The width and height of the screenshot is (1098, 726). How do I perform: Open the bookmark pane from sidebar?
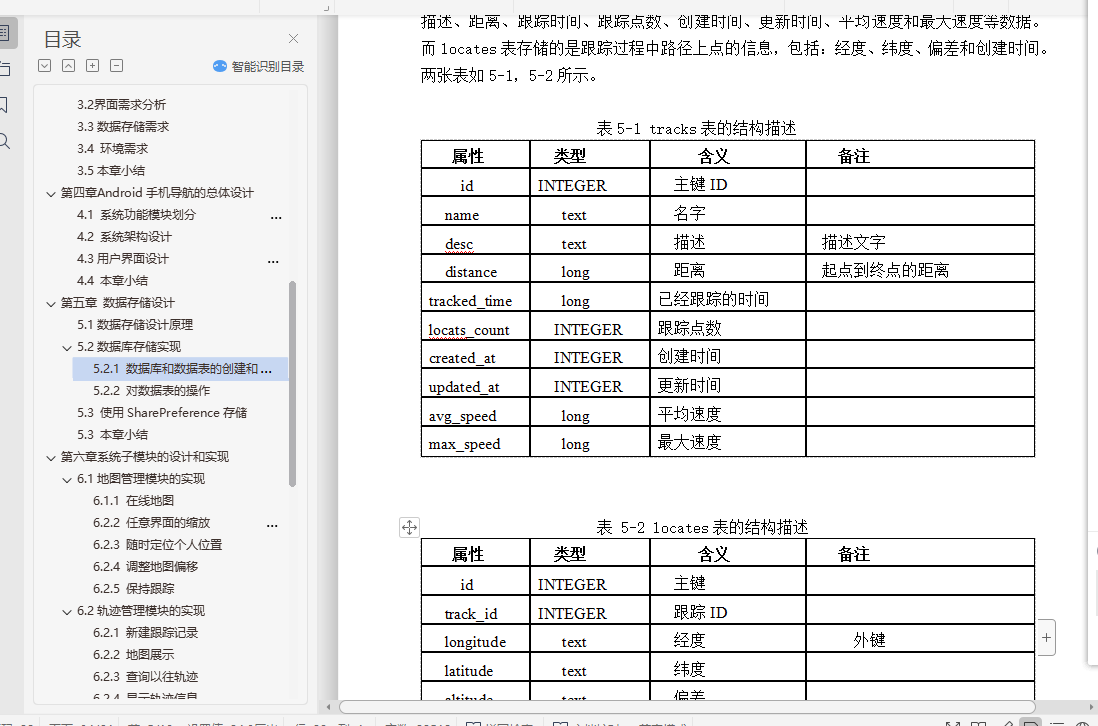coord(4,105)
